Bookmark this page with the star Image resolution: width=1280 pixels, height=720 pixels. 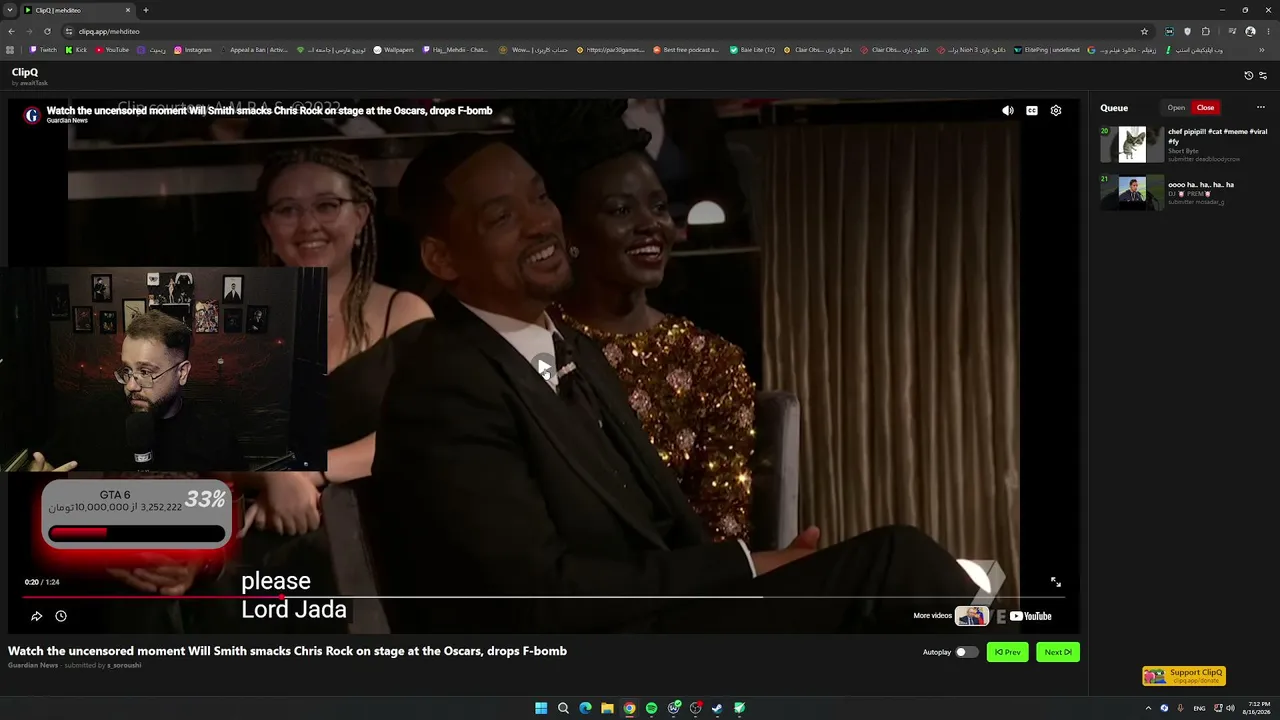1144,31
